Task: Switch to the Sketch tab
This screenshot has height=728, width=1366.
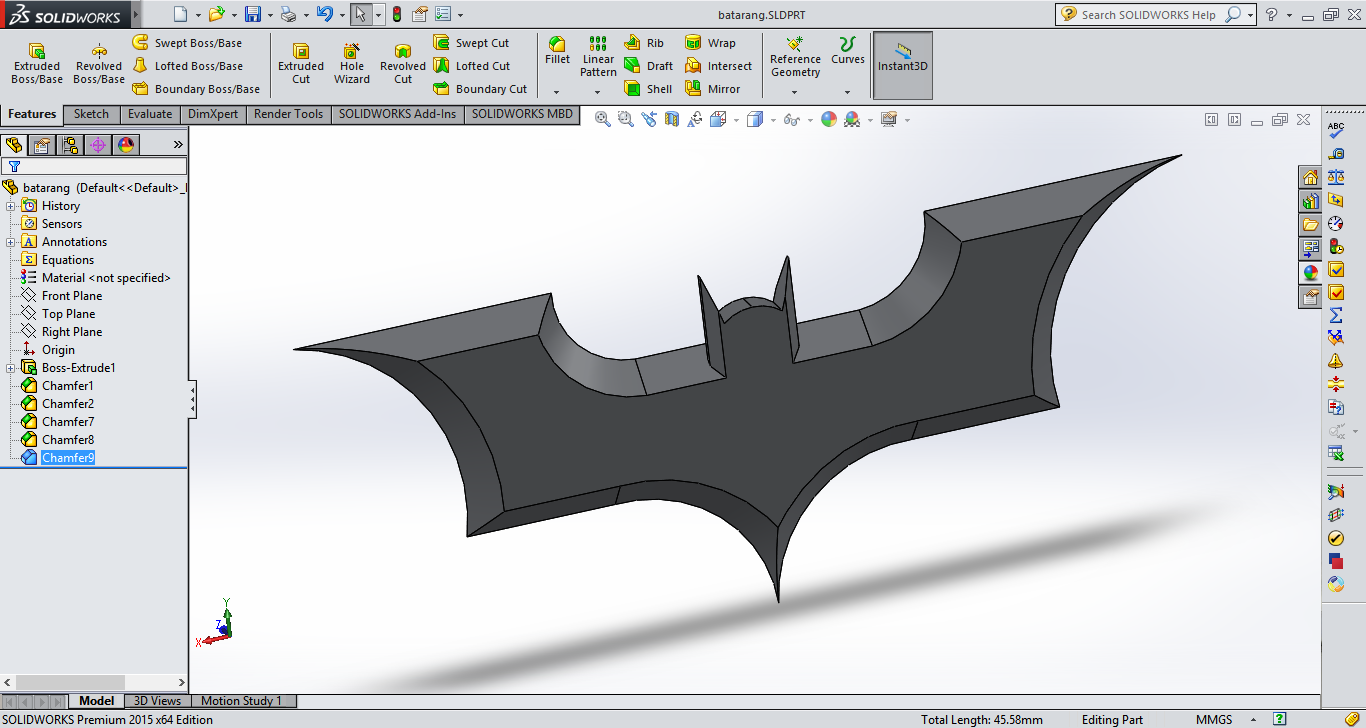Action: pyautogui.click(x=91, y=114)
